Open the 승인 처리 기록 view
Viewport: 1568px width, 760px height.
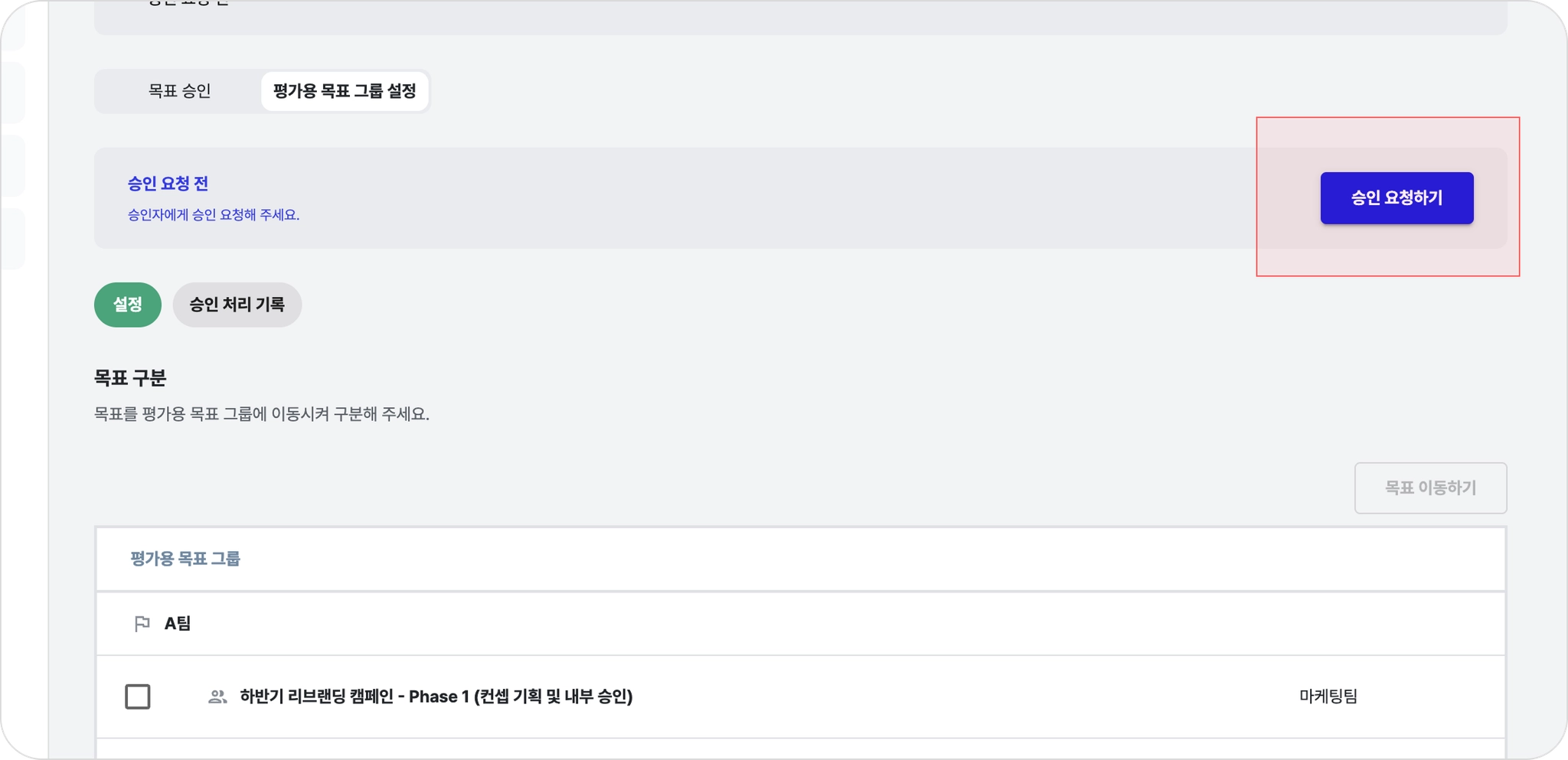click(237, 305)
